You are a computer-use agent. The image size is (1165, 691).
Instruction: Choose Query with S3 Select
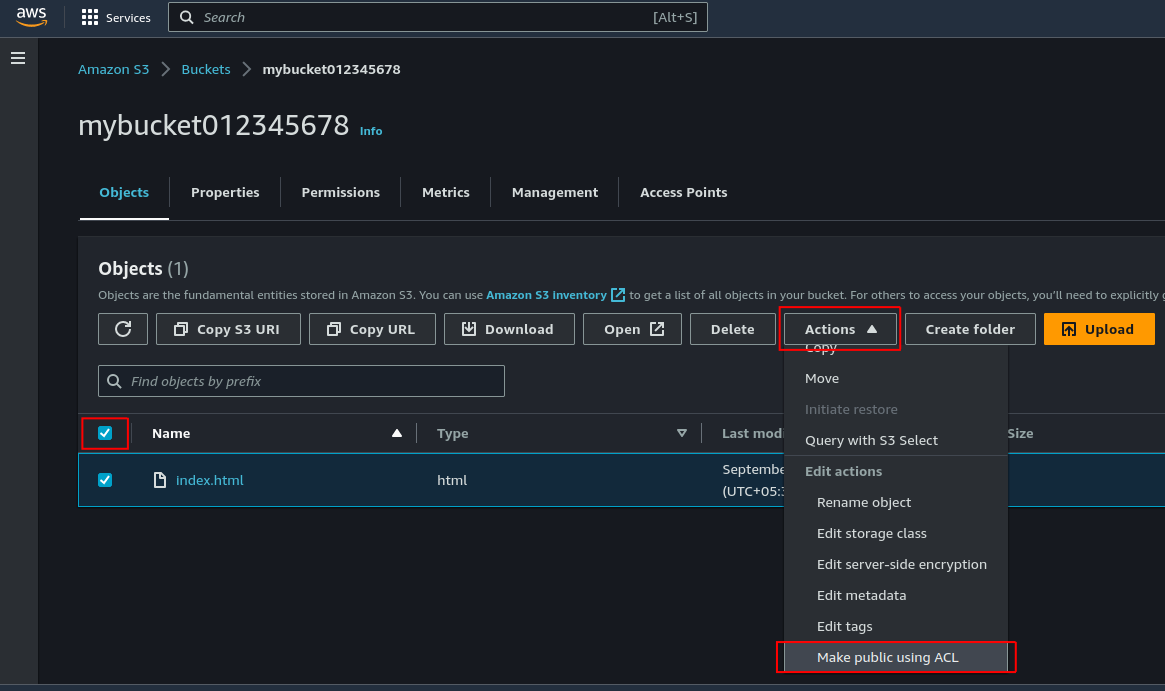pos(896,440)
